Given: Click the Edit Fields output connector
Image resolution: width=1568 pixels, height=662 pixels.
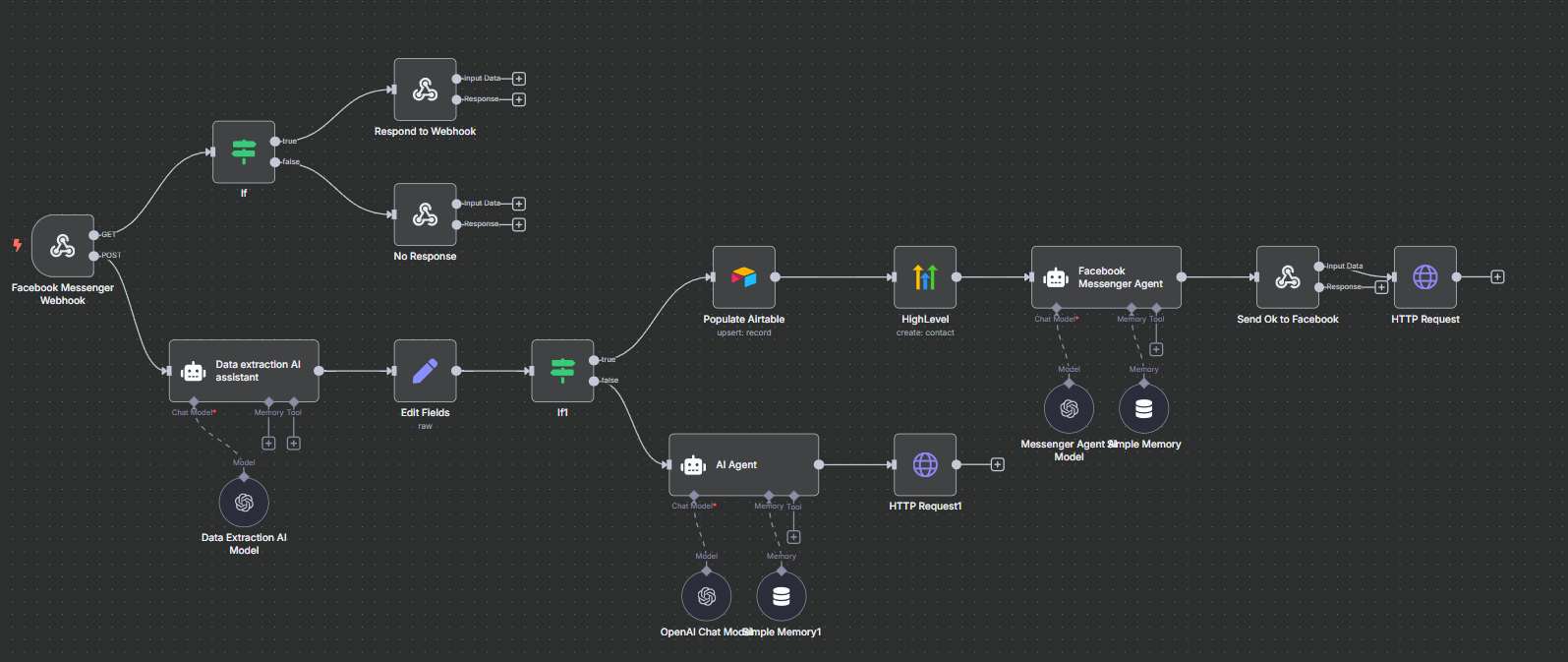Looking at the screenshot, I should click(456, 371).
